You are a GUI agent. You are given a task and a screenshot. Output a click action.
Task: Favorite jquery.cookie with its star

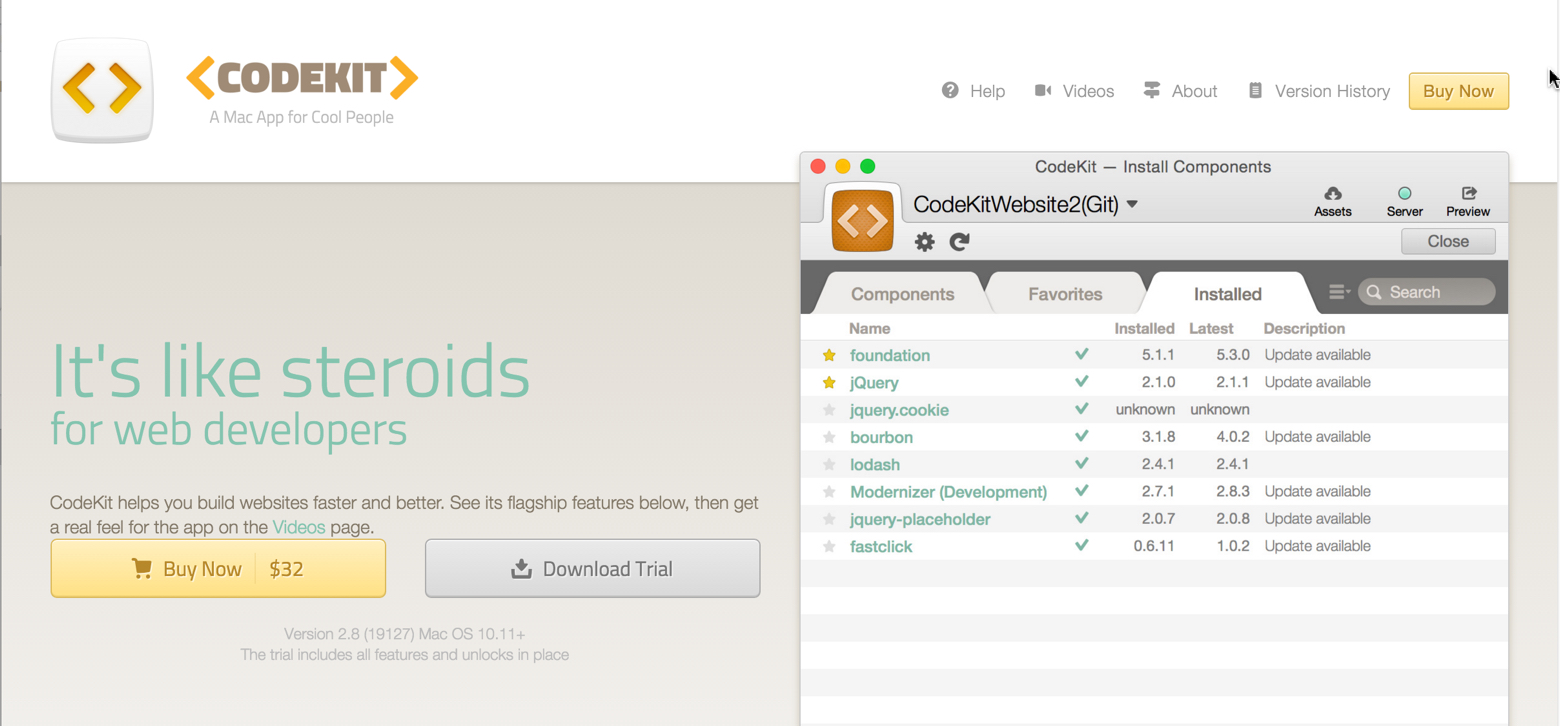[x=829, y=410]
